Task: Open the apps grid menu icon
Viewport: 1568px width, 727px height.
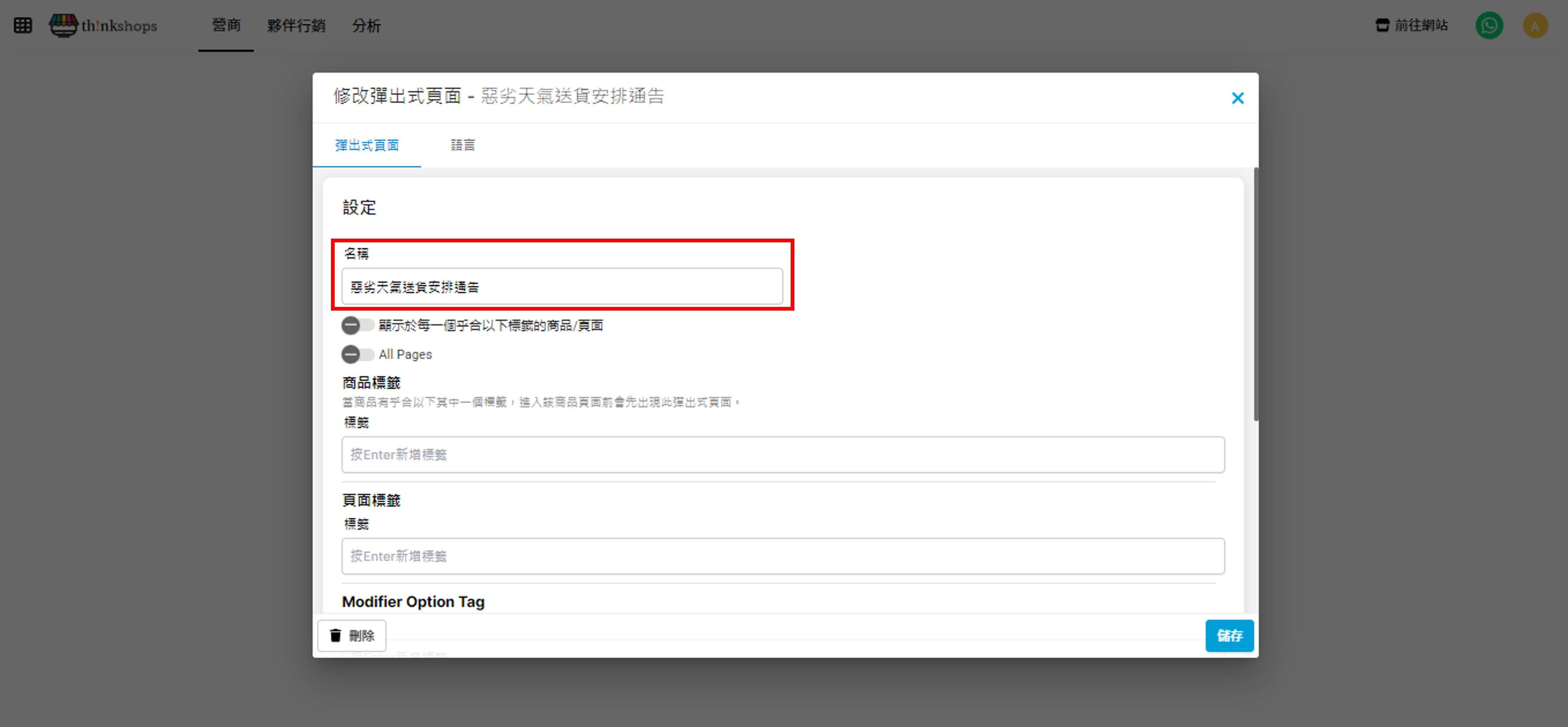Action: click(x=23, y=26)
